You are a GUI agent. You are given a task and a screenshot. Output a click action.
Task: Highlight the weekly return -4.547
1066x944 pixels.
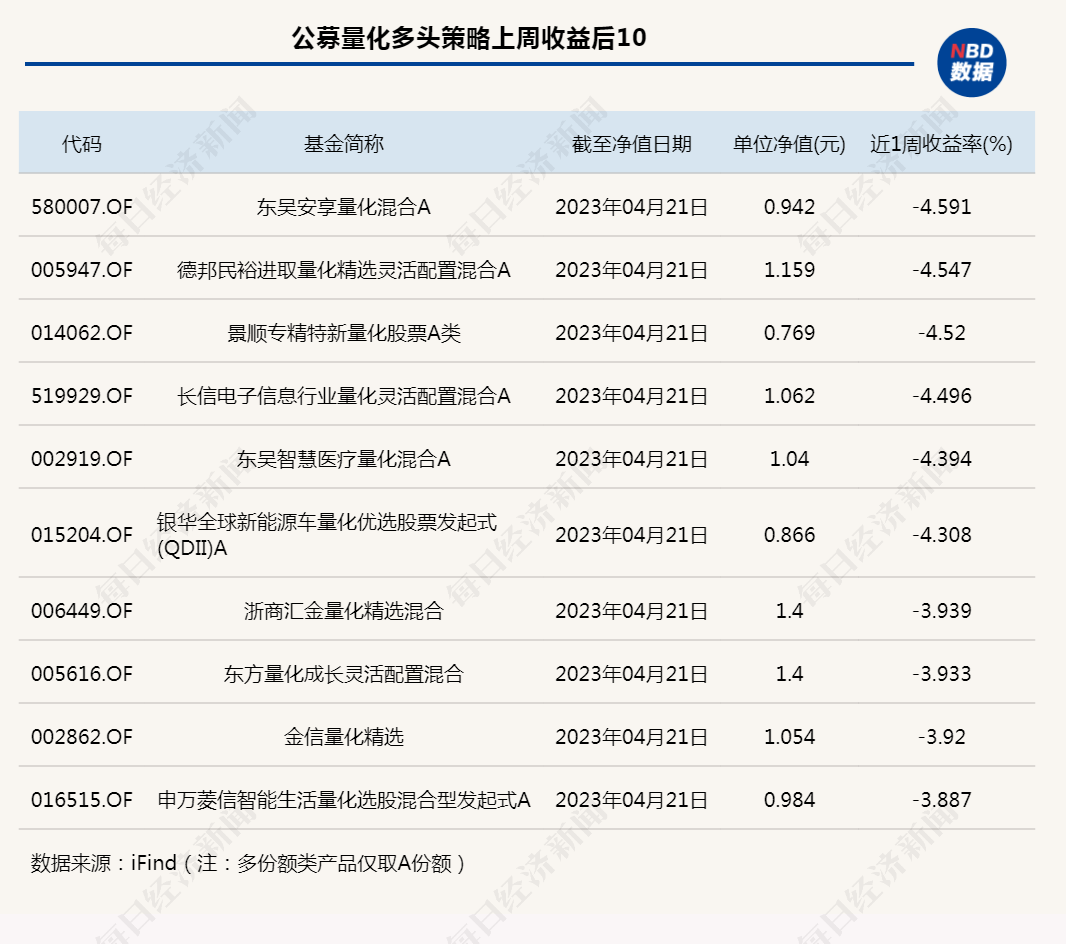942,270
